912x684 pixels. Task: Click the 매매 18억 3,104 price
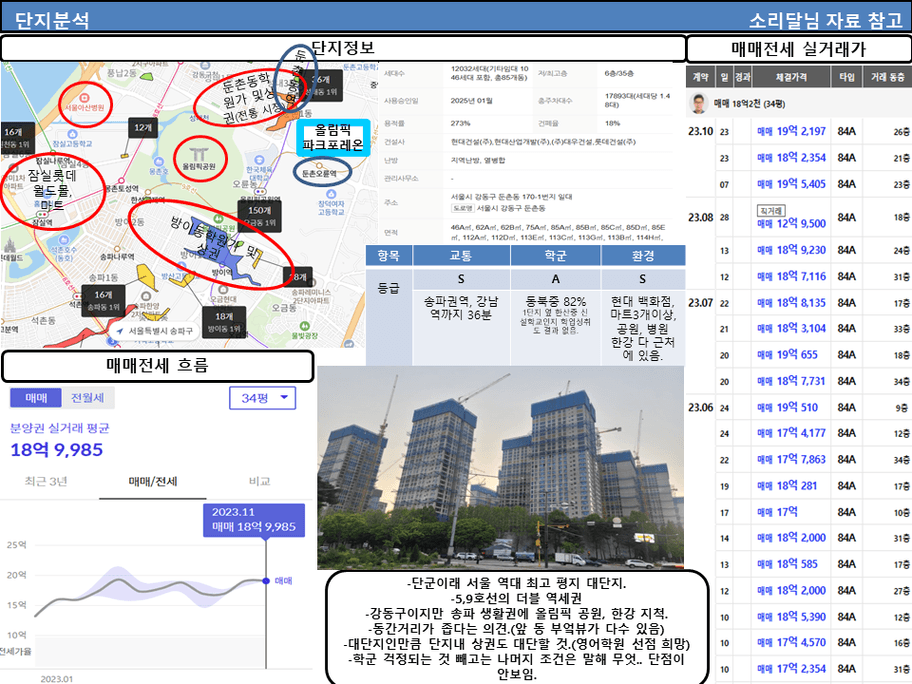point(791,329)
